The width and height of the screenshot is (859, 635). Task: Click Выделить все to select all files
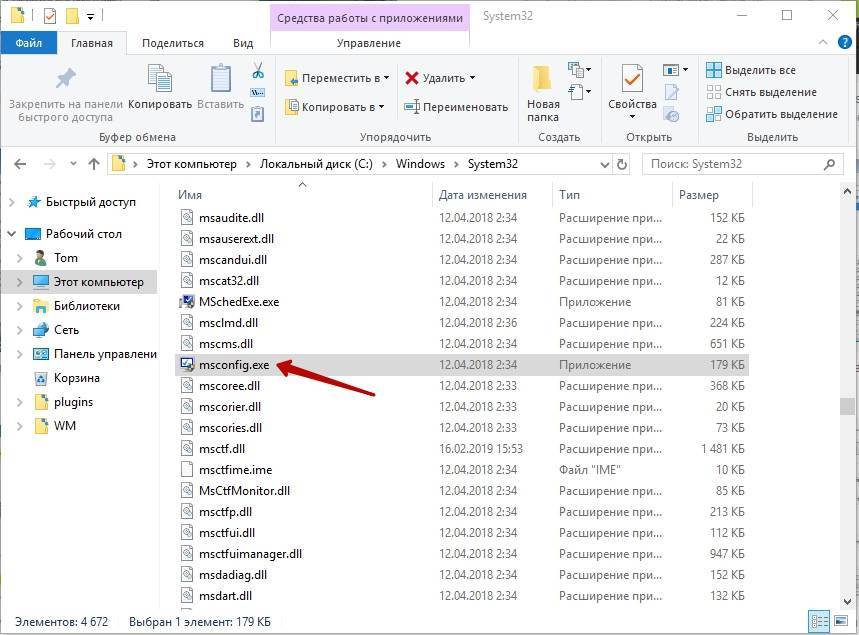[x=750, y=70]
